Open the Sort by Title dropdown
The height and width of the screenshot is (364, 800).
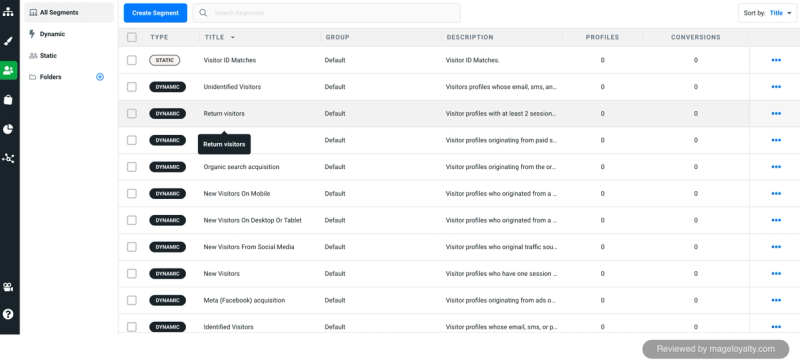(767, 13)
